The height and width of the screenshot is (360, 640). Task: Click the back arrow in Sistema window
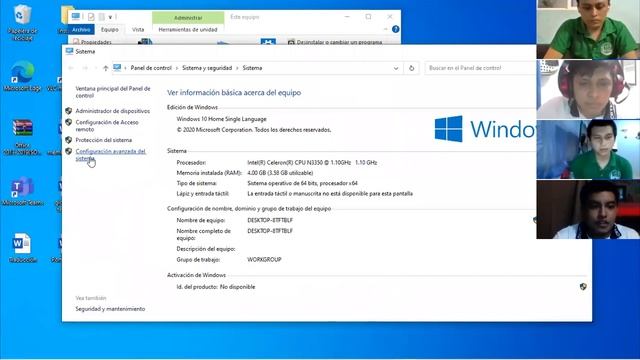pos(71,68)
